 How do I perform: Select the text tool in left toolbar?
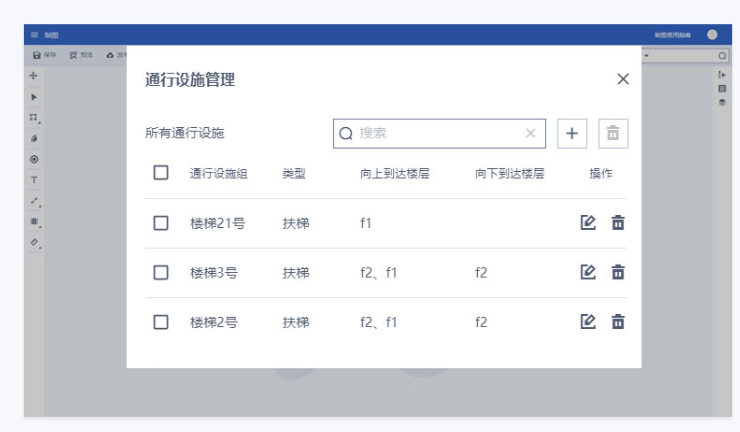pos(34,180)
